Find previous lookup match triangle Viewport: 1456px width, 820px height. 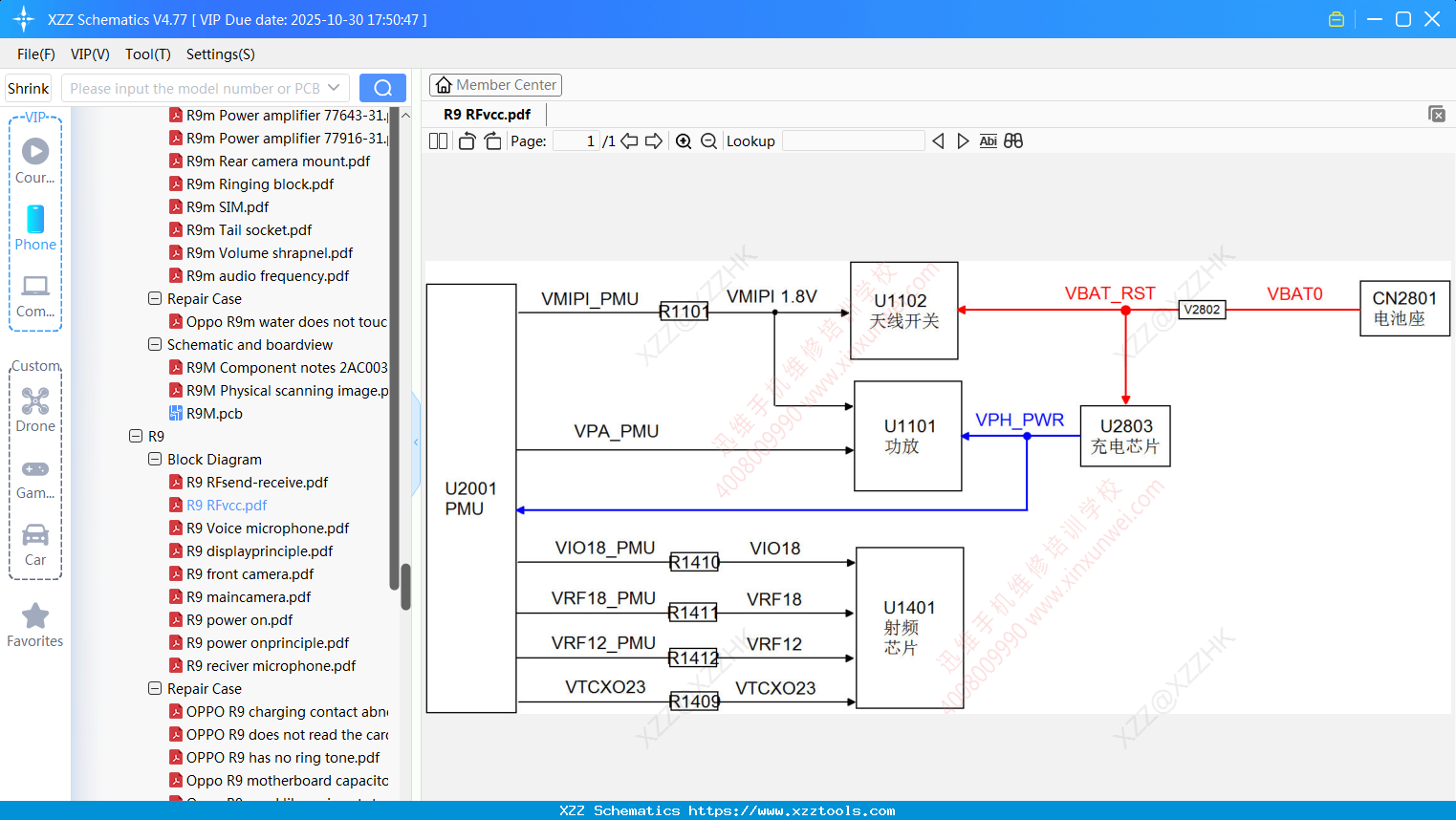click(x=938, y=141)
